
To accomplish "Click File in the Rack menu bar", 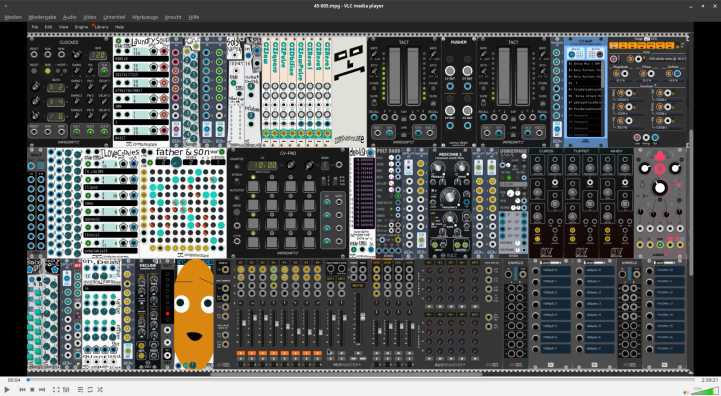I will [x=35, y=27].
